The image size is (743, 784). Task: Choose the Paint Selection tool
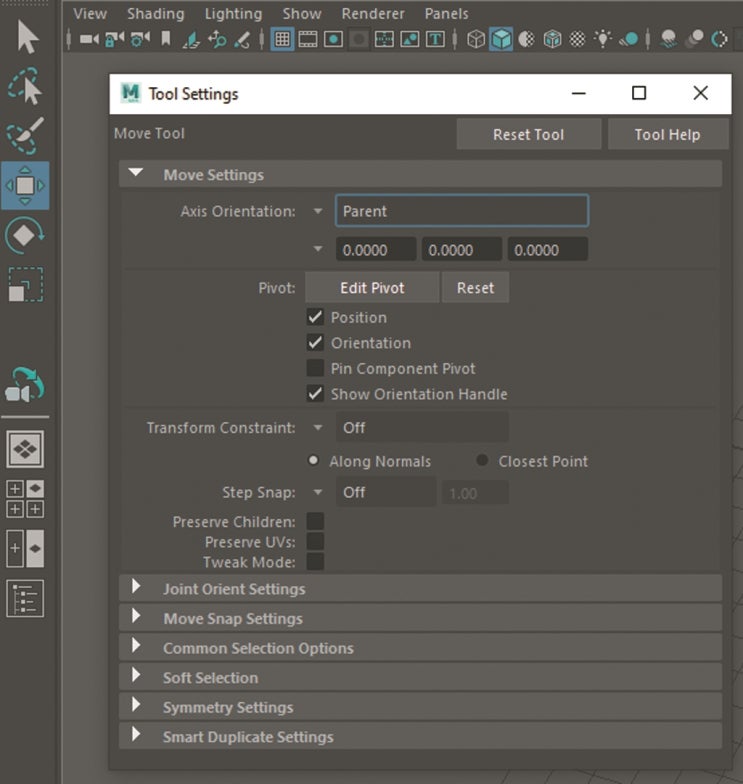[x=26, y=136]
